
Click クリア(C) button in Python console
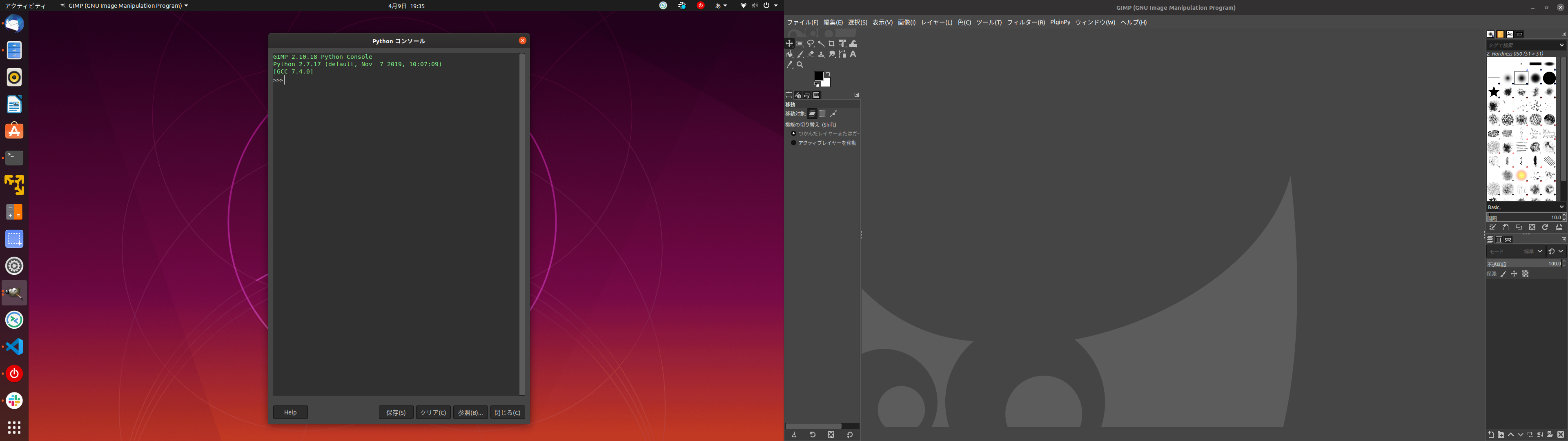[433, 412]
